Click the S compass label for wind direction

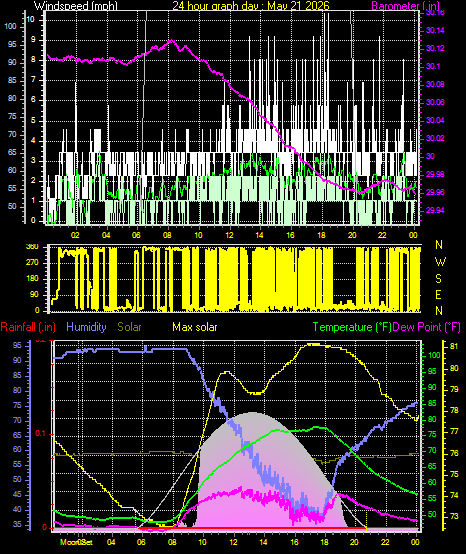coord(438,279)
